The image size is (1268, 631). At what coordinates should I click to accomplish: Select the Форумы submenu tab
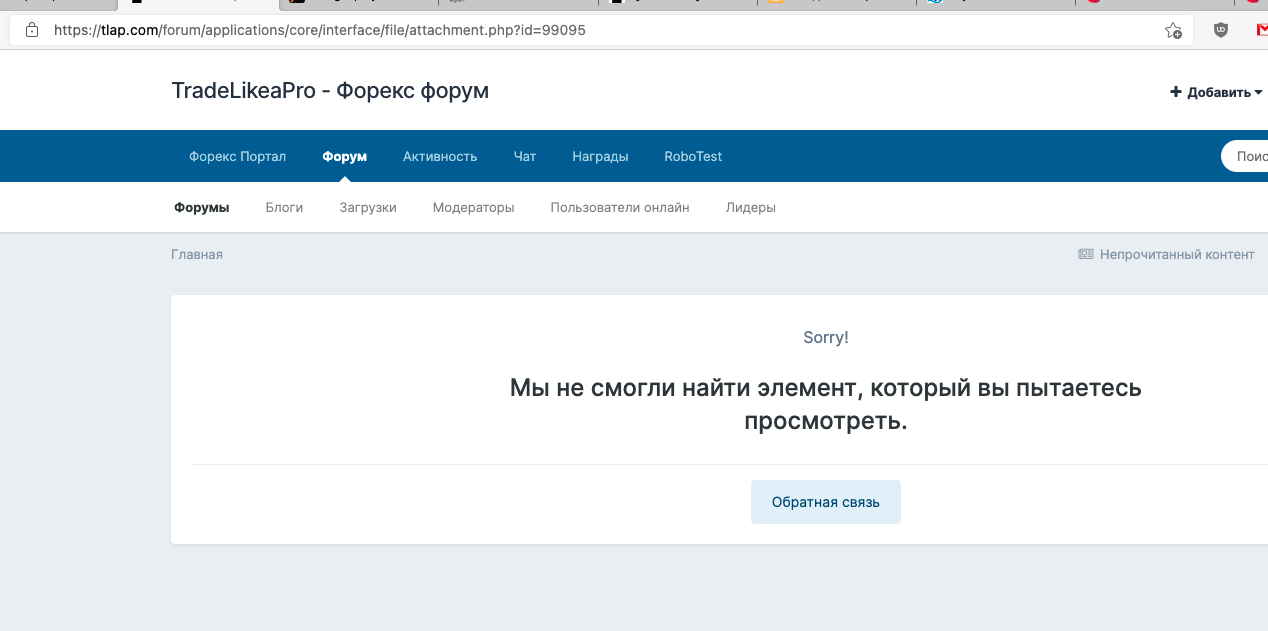[202, 207]
